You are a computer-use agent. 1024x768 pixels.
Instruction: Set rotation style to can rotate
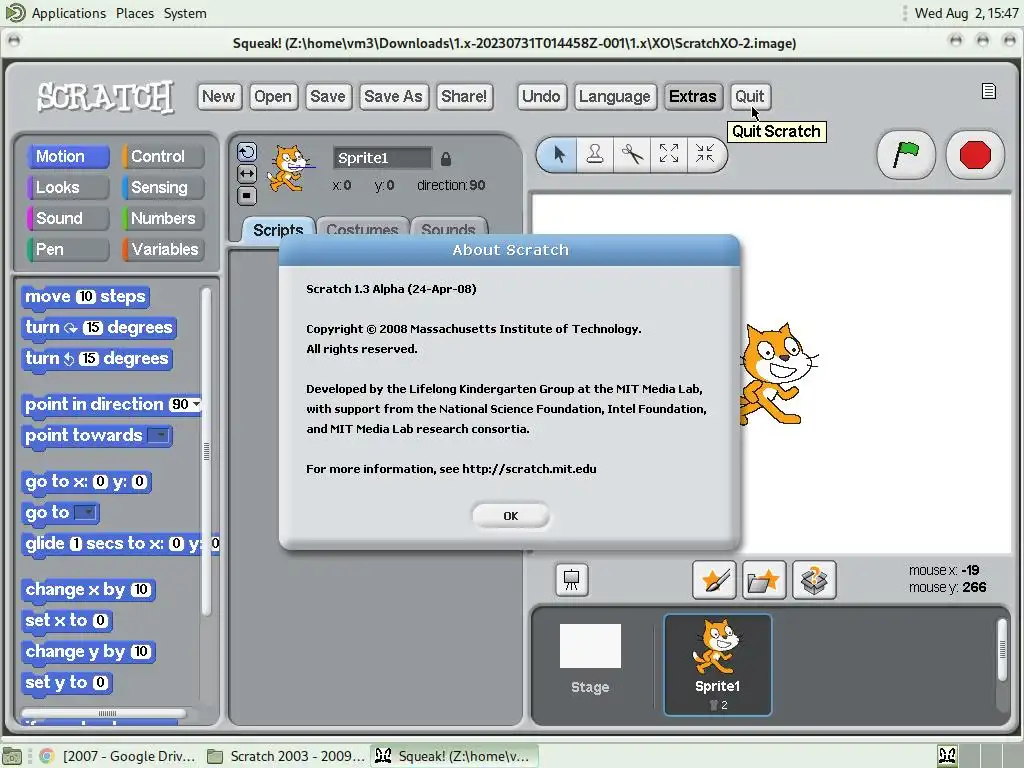point(246,153)
